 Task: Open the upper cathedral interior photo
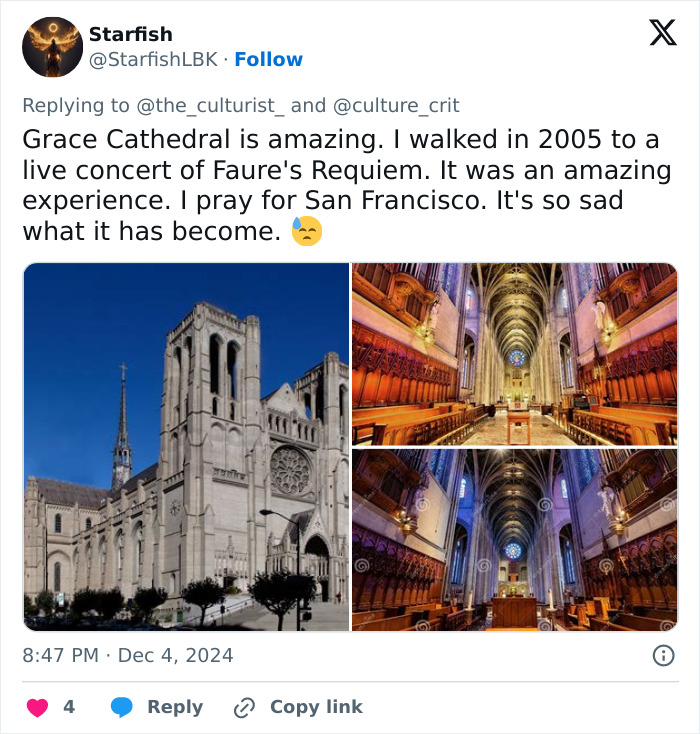click(x=514, y=354)
